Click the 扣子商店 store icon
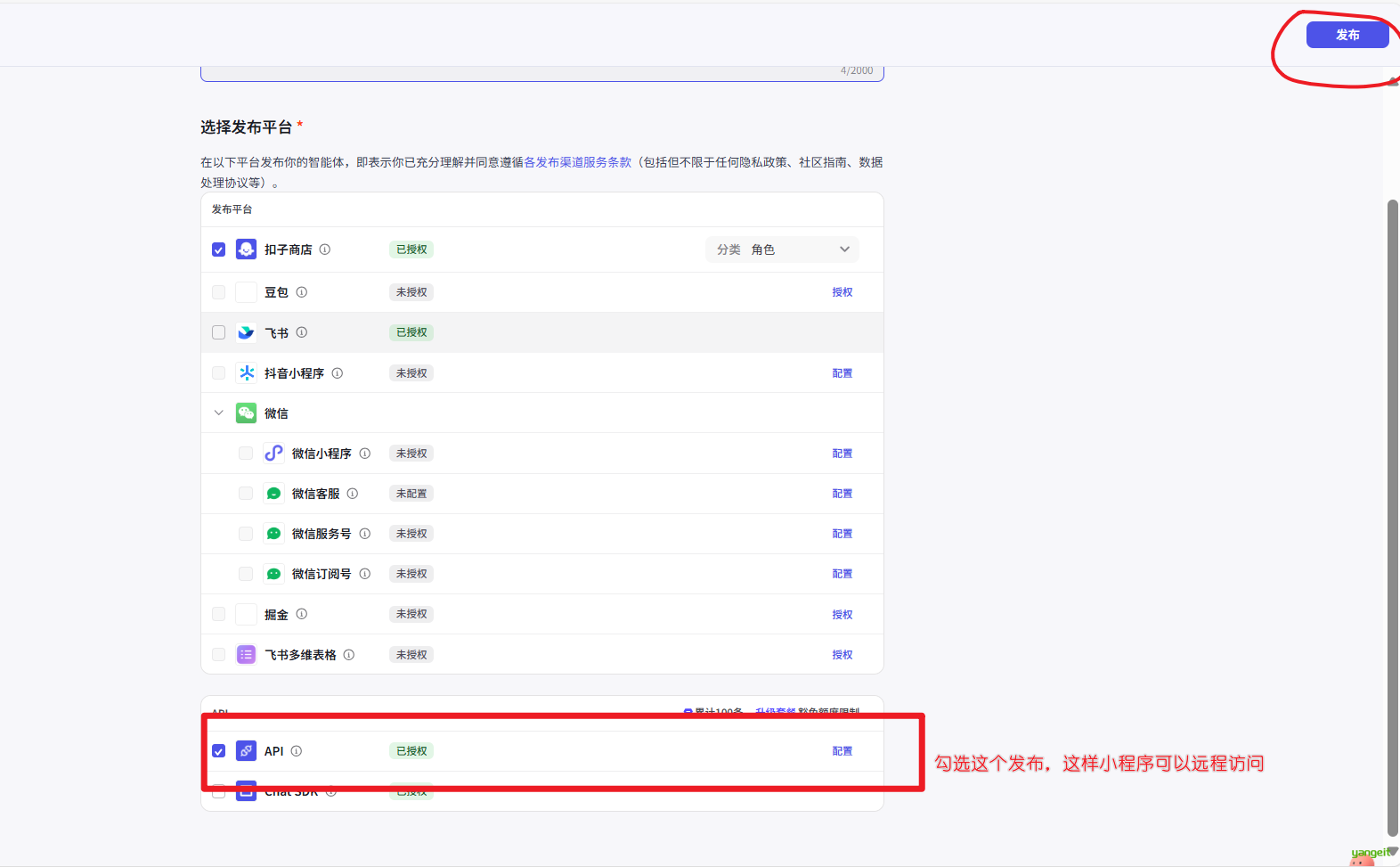 246,249
